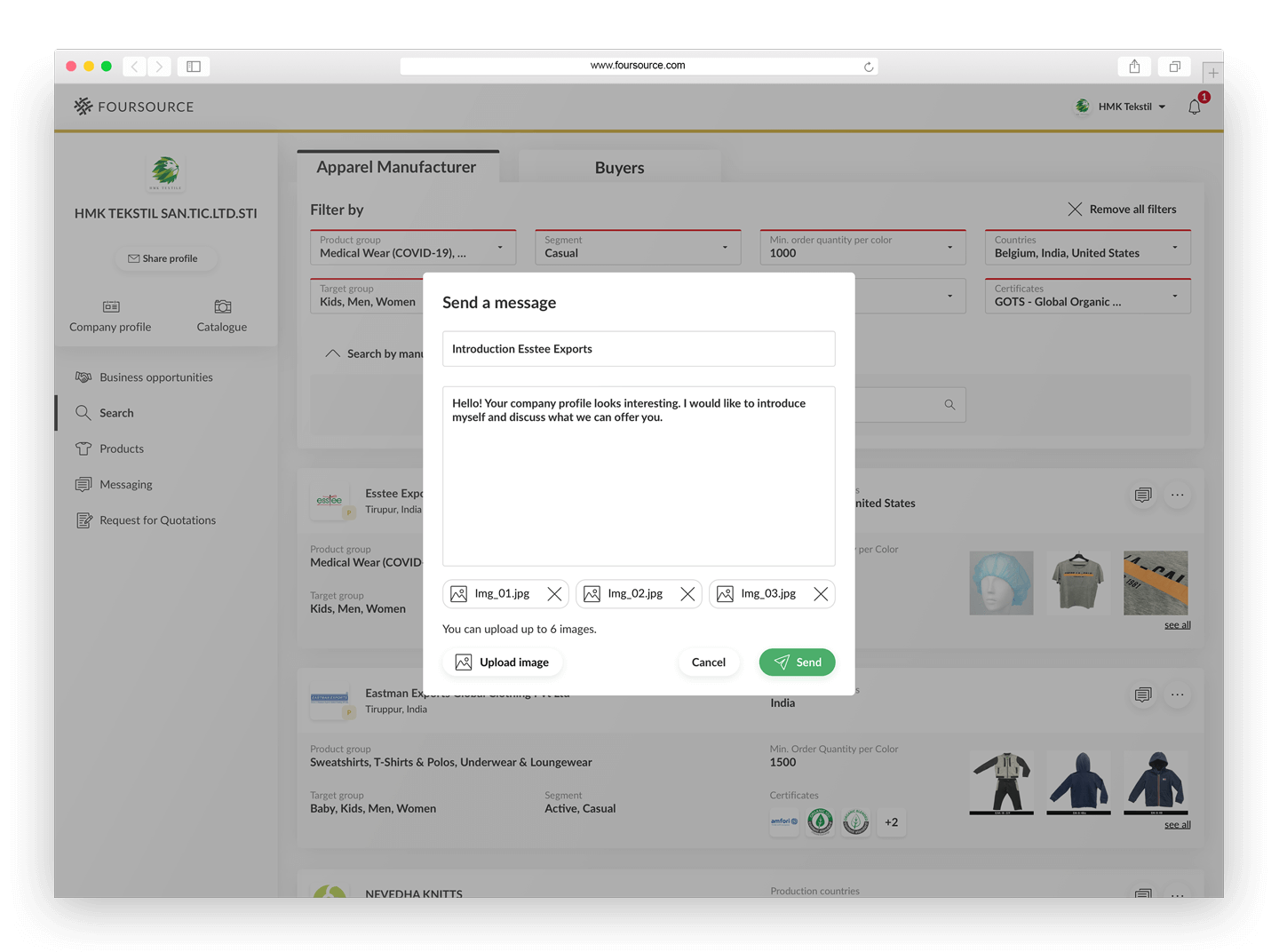Image resolution: width=1279 pixels, height=952 pixels.
Task: Click the message subject input field
Action: (x=639, y=349)
